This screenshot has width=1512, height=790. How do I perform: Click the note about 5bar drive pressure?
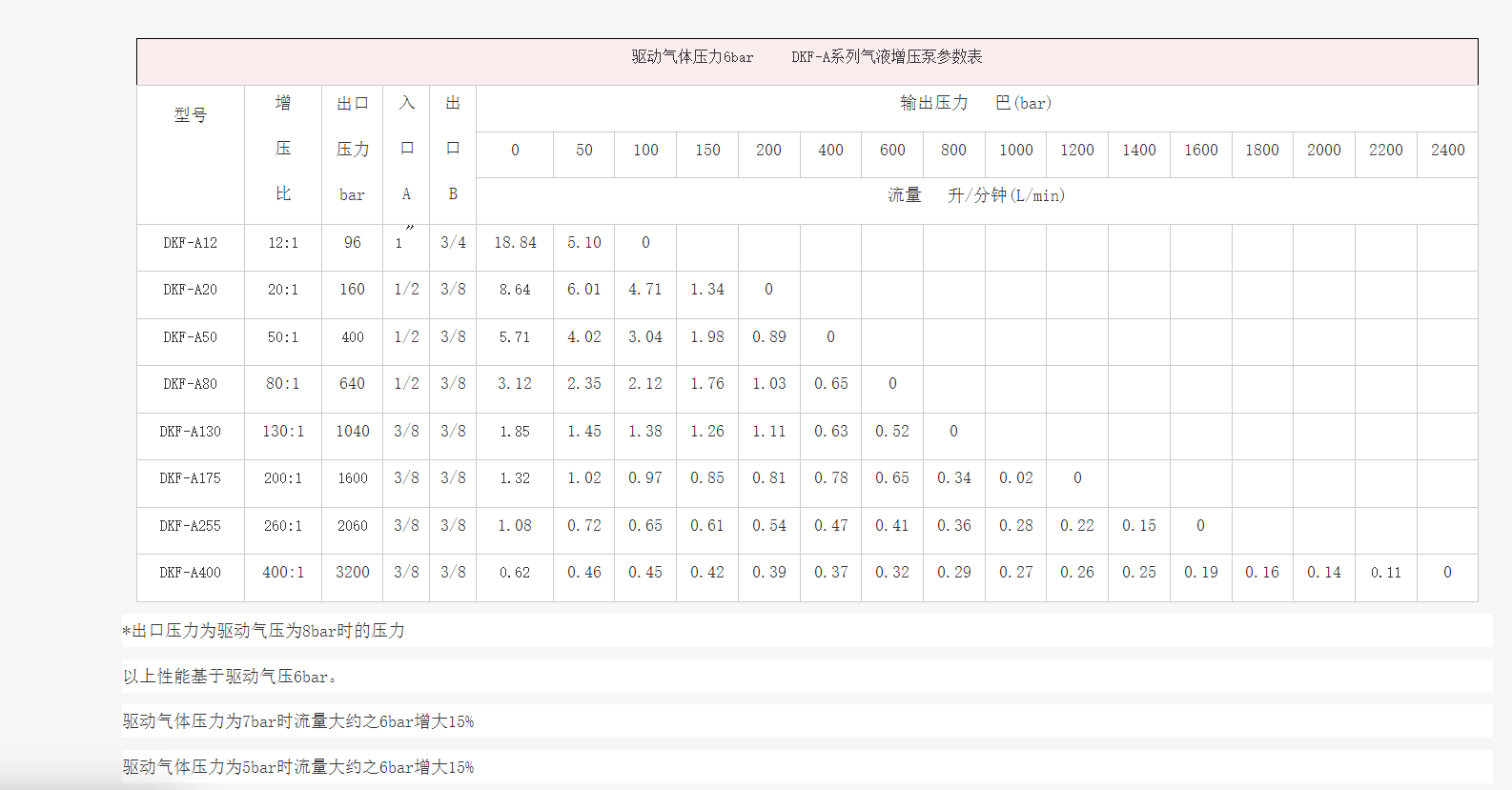297,767
